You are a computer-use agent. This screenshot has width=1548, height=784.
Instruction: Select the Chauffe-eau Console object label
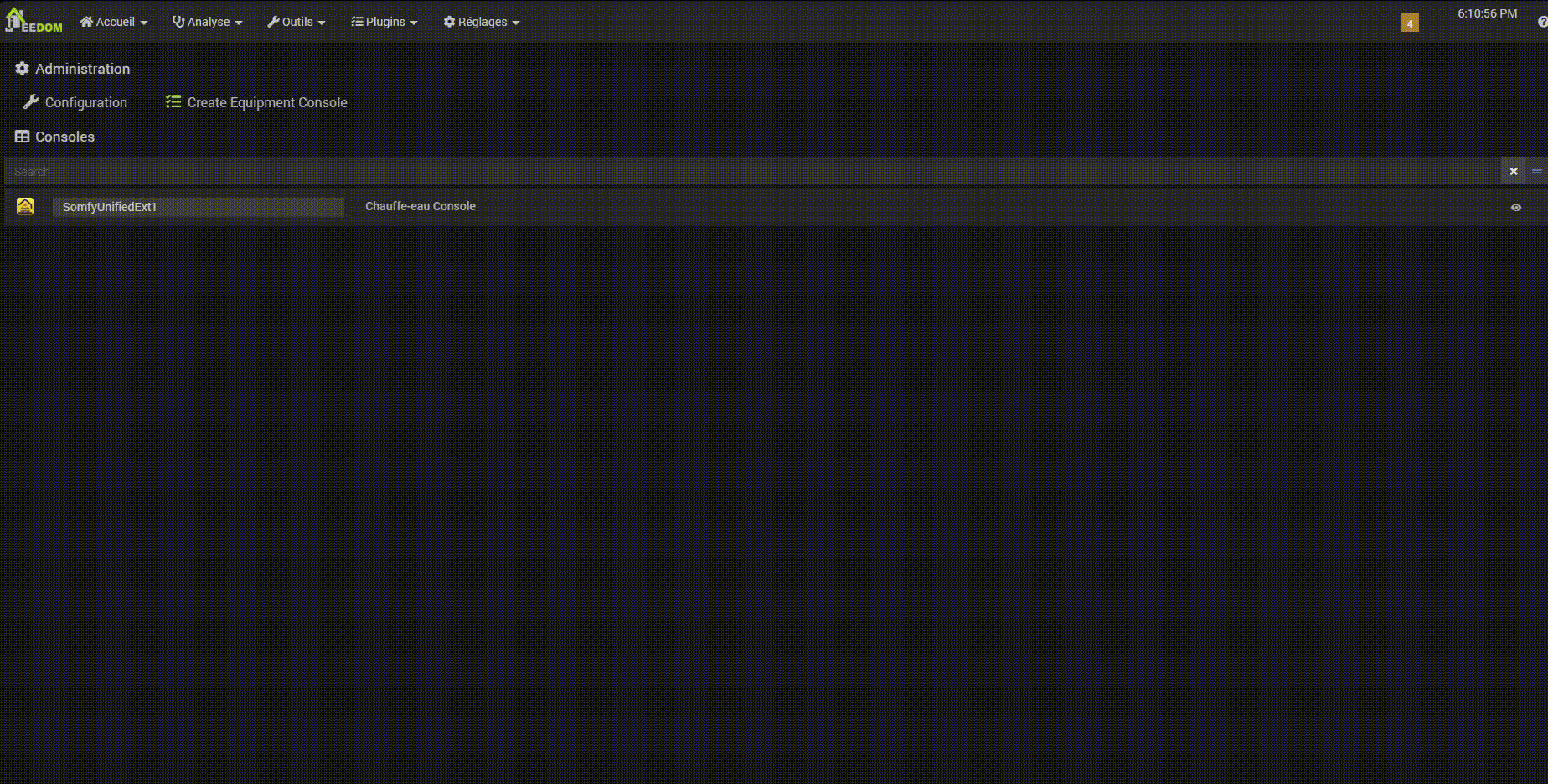[420, 206]
